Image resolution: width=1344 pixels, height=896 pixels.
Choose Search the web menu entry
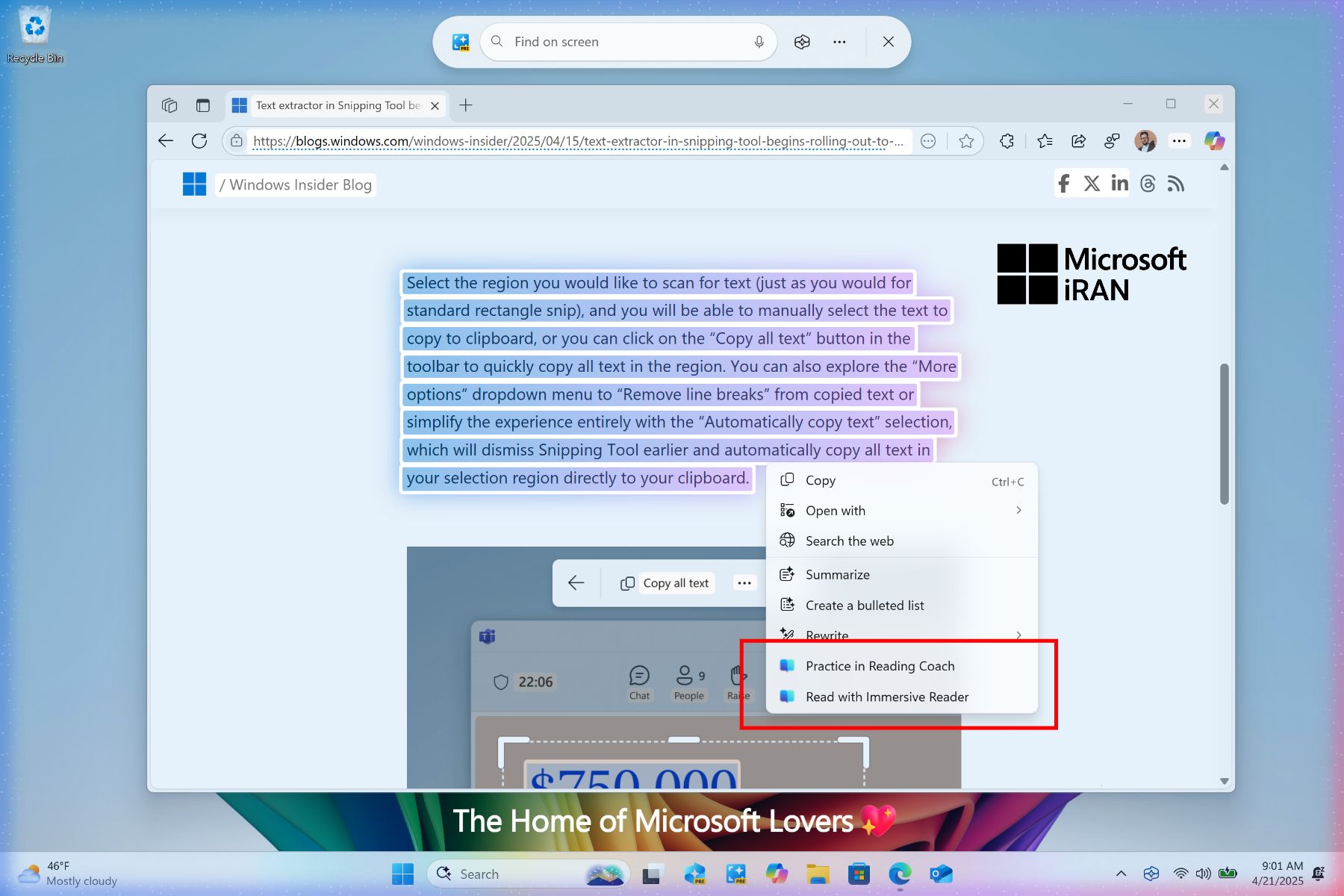click(x=902, y=541)
